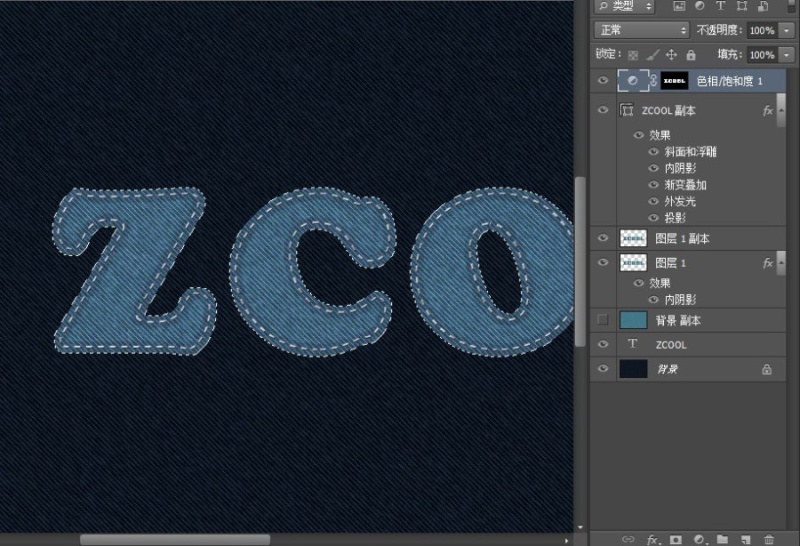Image resolution: width=800 pixels, height=546 pixels.
Task: Hide the 色相/饱和度 1 adjustment layer
Action: [x=602, y=80]
